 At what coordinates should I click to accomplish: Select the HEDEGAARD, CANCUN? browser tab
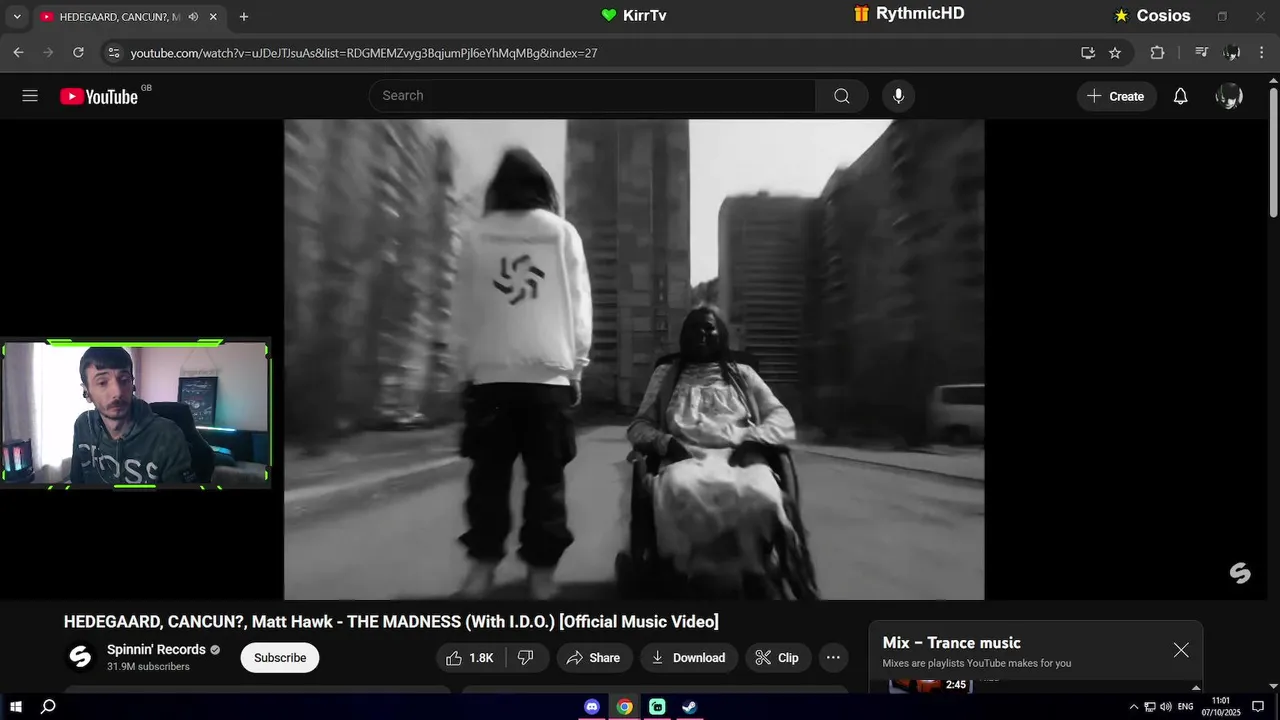pos(129,17)
